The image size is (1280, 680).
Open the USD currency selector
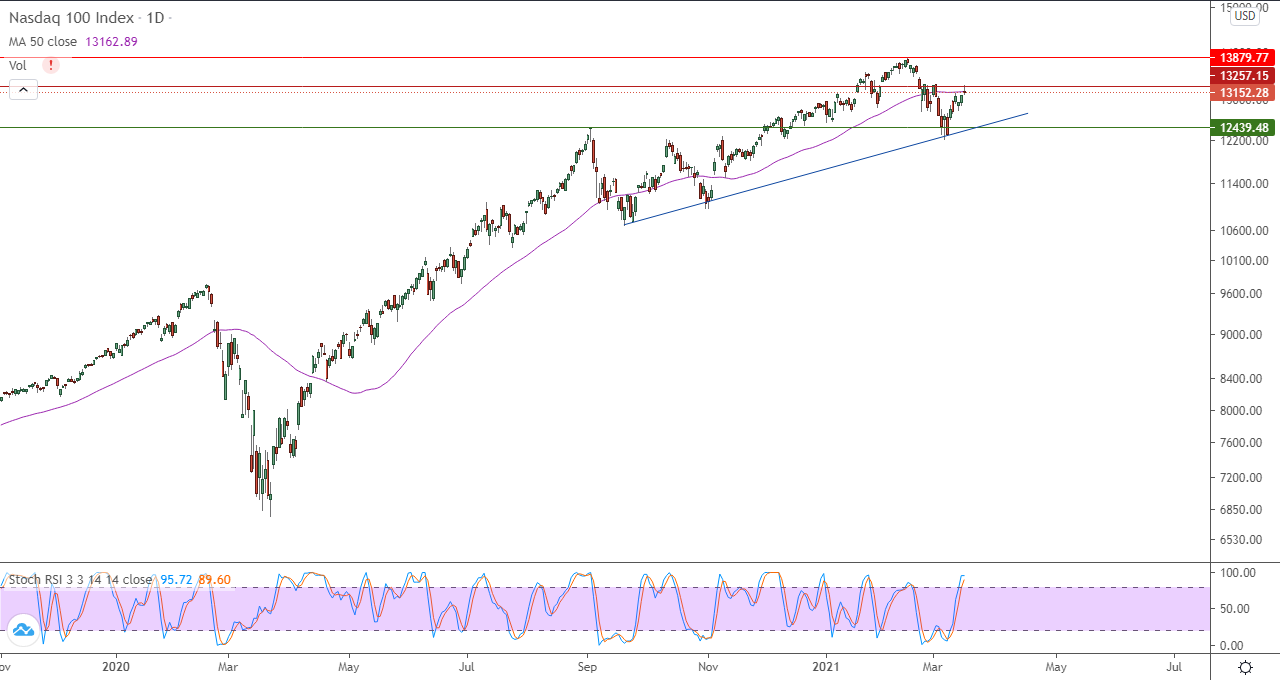pos(1245,15)
